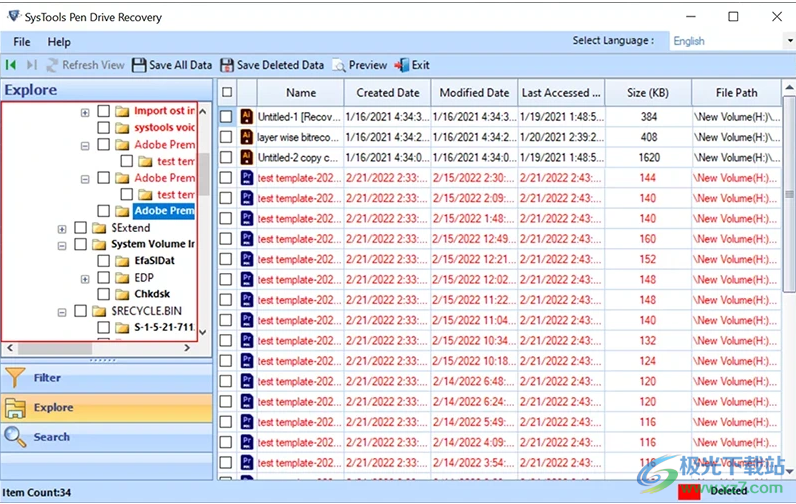The height and width of the screenshot is (504, 796).
Task: Click the Save All Data button label
Action: coord(180,65)
